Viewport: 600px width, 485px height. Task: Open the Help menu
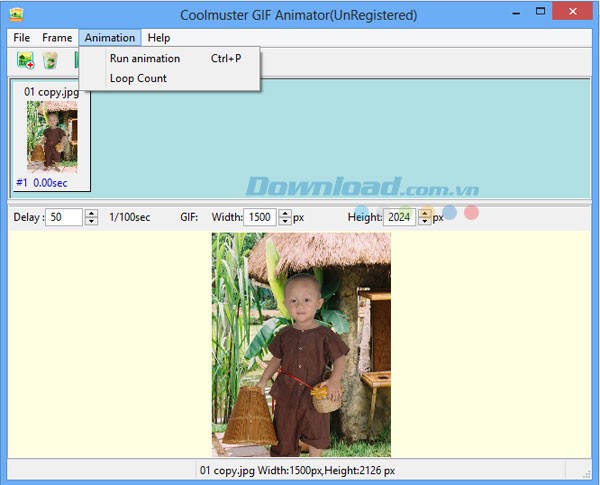click(159, 38)
